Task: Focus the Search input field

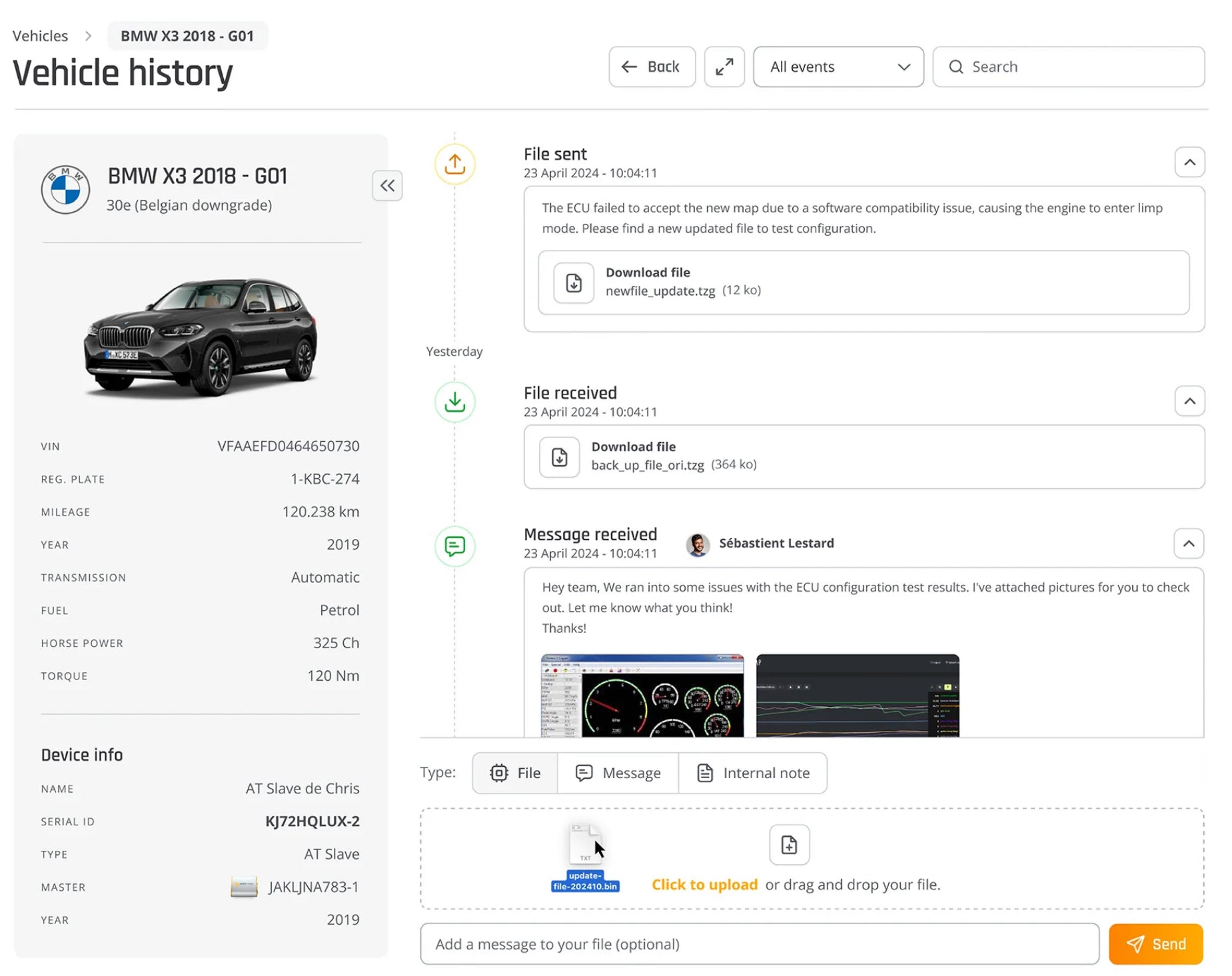Action: coord(1068,67)
